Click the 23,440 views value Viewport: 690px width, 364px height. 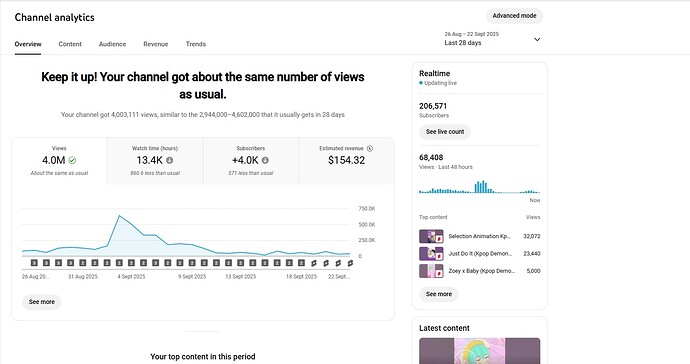click(532, 254)
